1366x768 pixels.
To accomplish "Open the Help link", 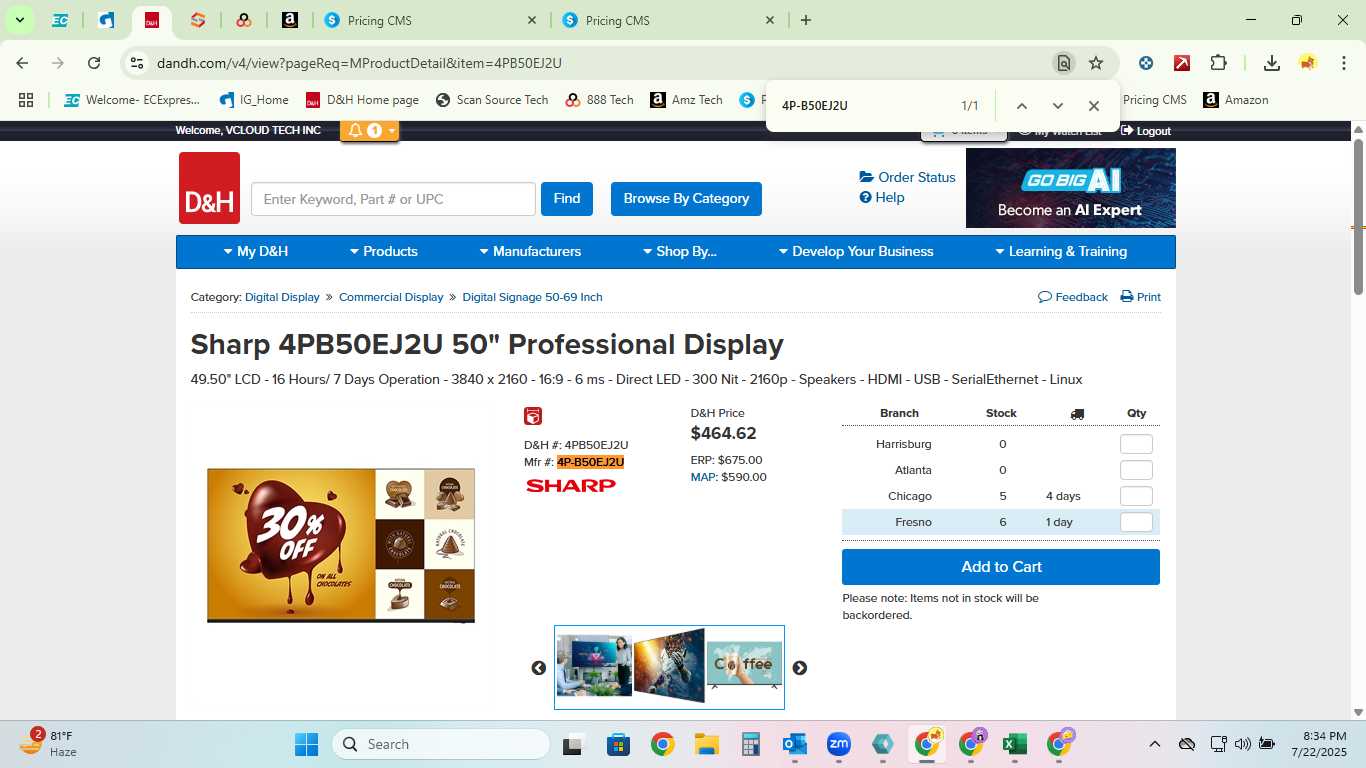I will 882,197.
